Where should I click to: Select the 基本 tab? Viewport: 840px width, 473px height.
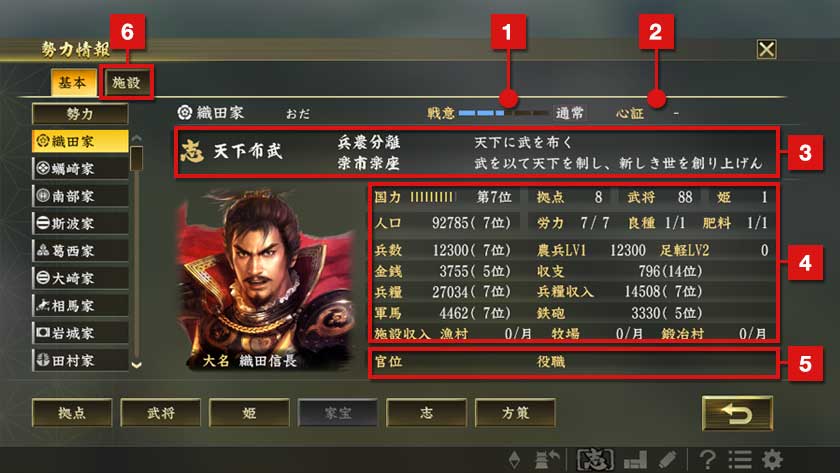click(73, 82)
